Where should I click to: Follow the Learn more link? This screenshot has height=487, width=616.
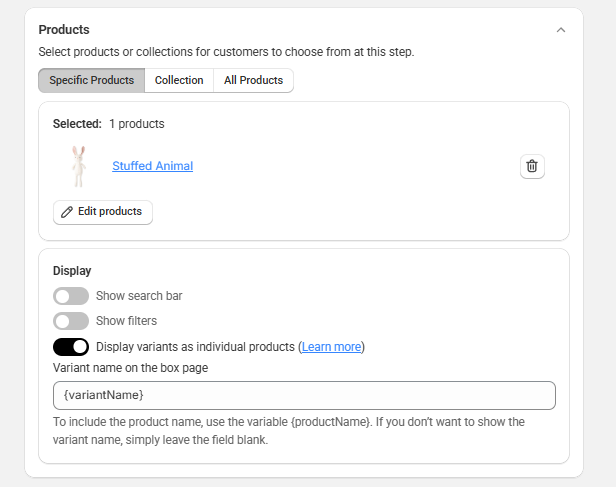pos(331,347)
